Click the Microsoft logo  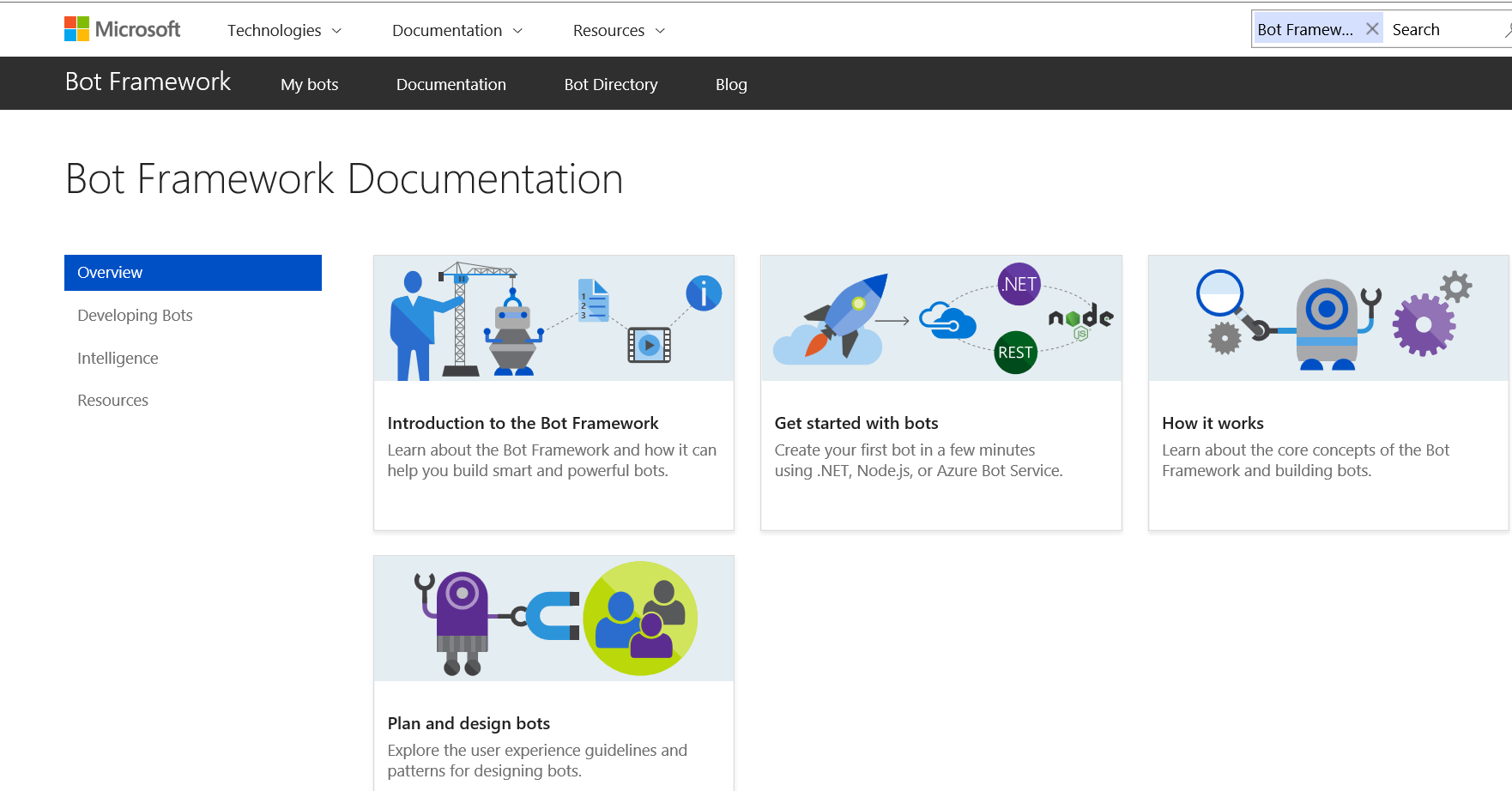click(x=122, y=29)
